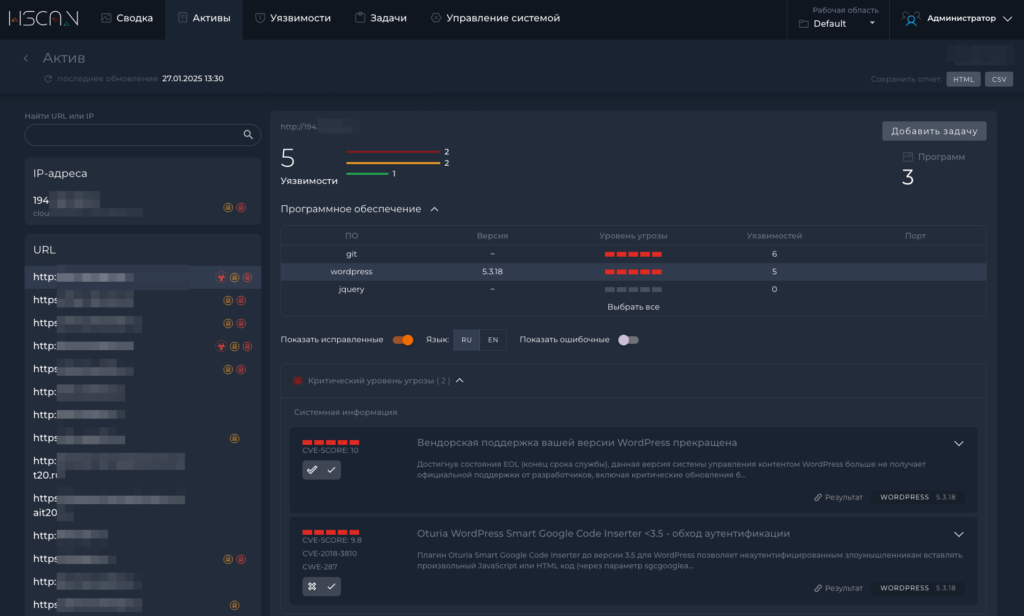Select the 194 IP address entry

pos(142,206)
